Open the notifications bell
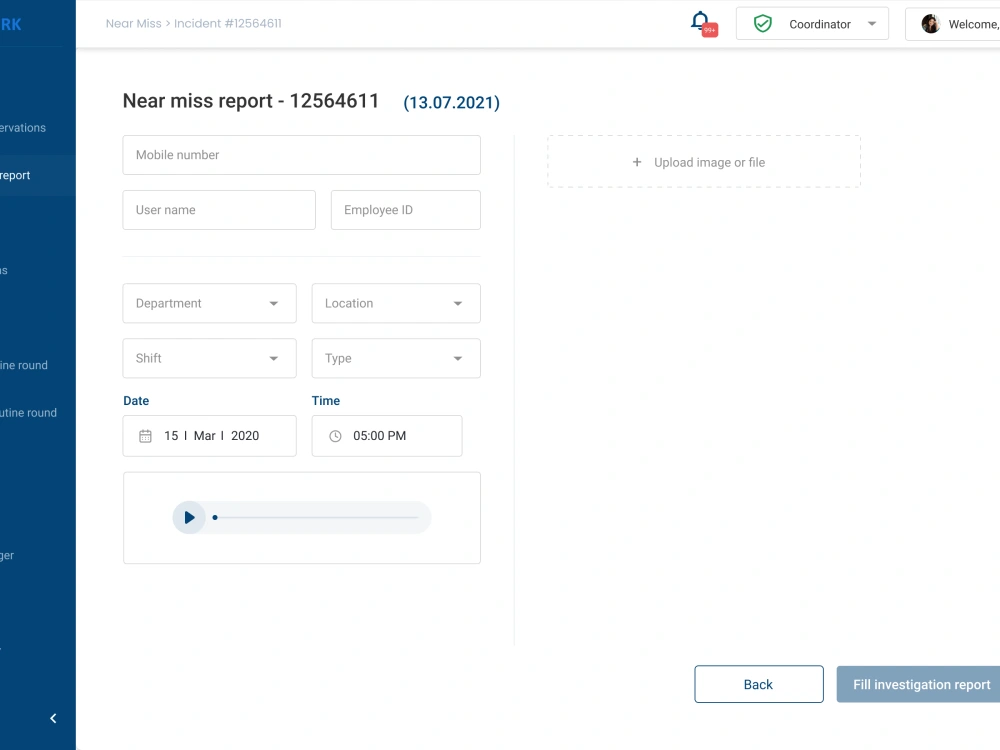The image size is (1000, 750). (x=699, y=22)
